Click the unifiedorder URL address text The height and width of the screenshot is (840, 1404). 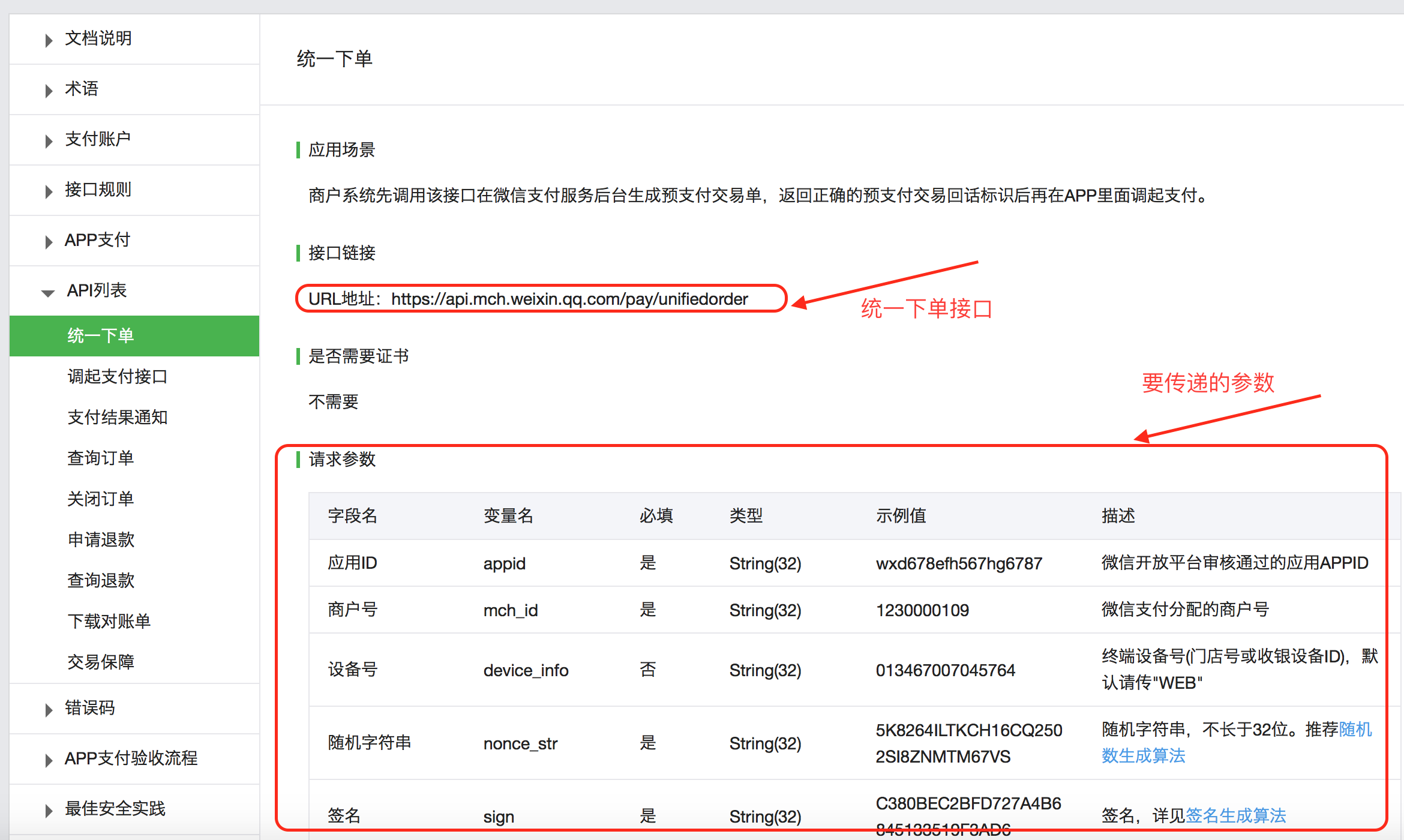click(x=569, y=299)
